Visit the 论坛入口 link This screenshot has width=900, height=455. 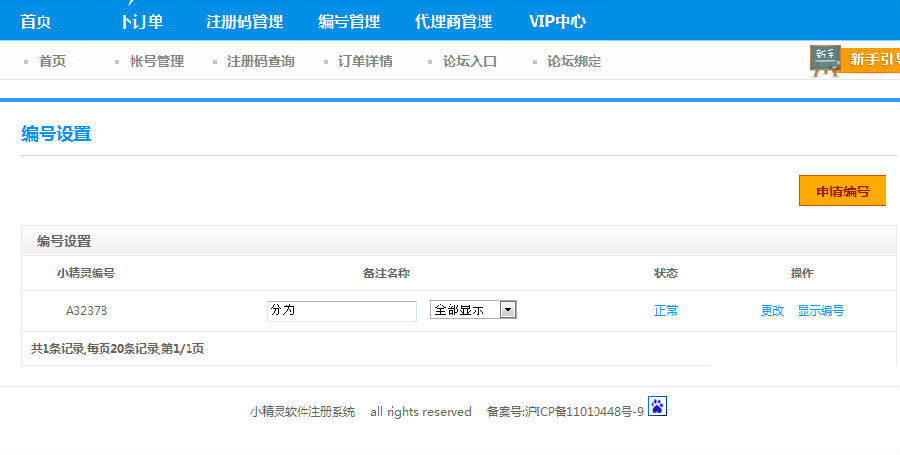(470, 61)
